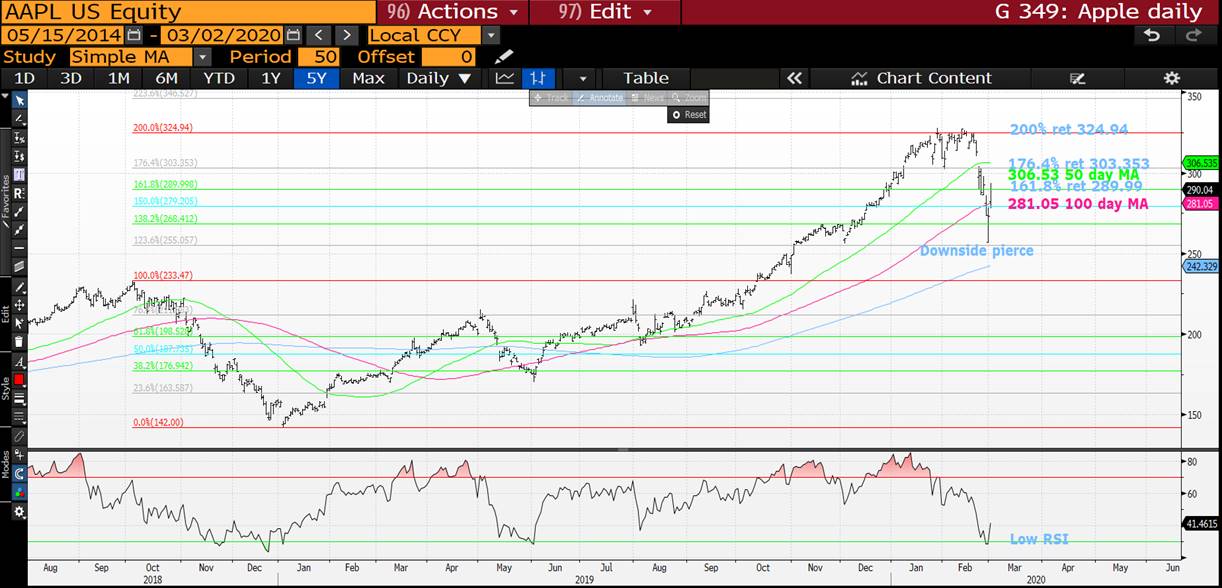Viewport: 1222px width, 588px height.
Task: Select the 1D time range
Action: pyautogui.click(x=24, y=78)
